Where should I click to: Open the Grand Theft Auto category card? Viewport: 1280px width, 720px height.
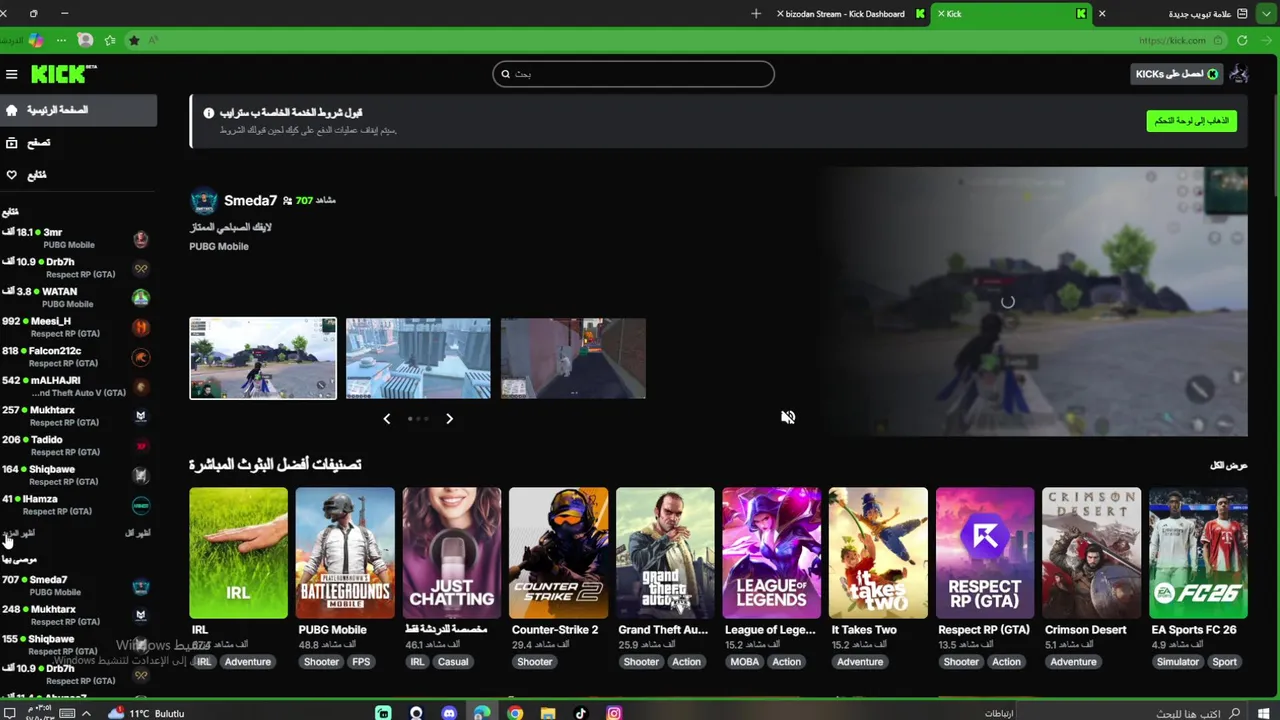(x=665, y=553)
